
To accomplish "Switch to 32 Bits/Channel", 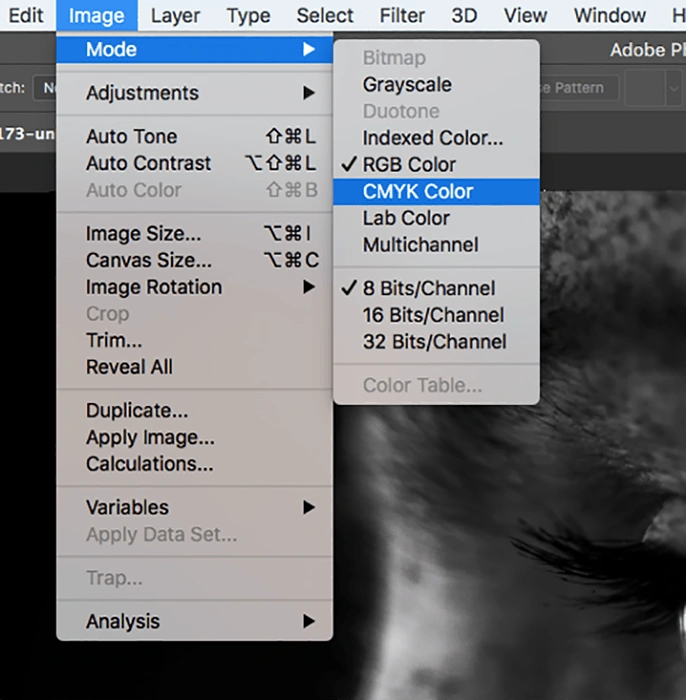I will click(x=434, y=342).
